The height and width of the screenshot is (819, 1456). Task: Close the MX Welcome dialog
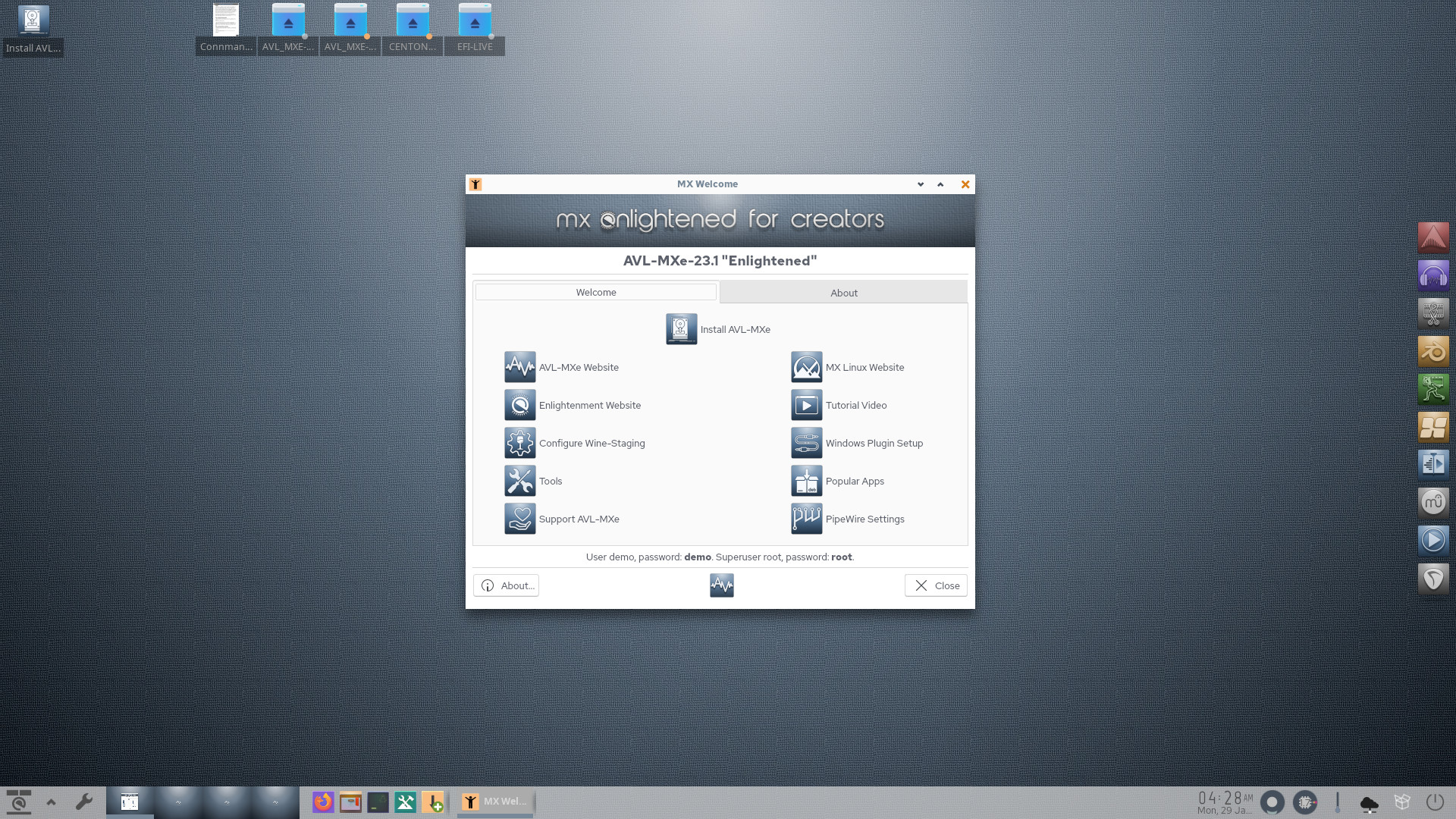936,585
